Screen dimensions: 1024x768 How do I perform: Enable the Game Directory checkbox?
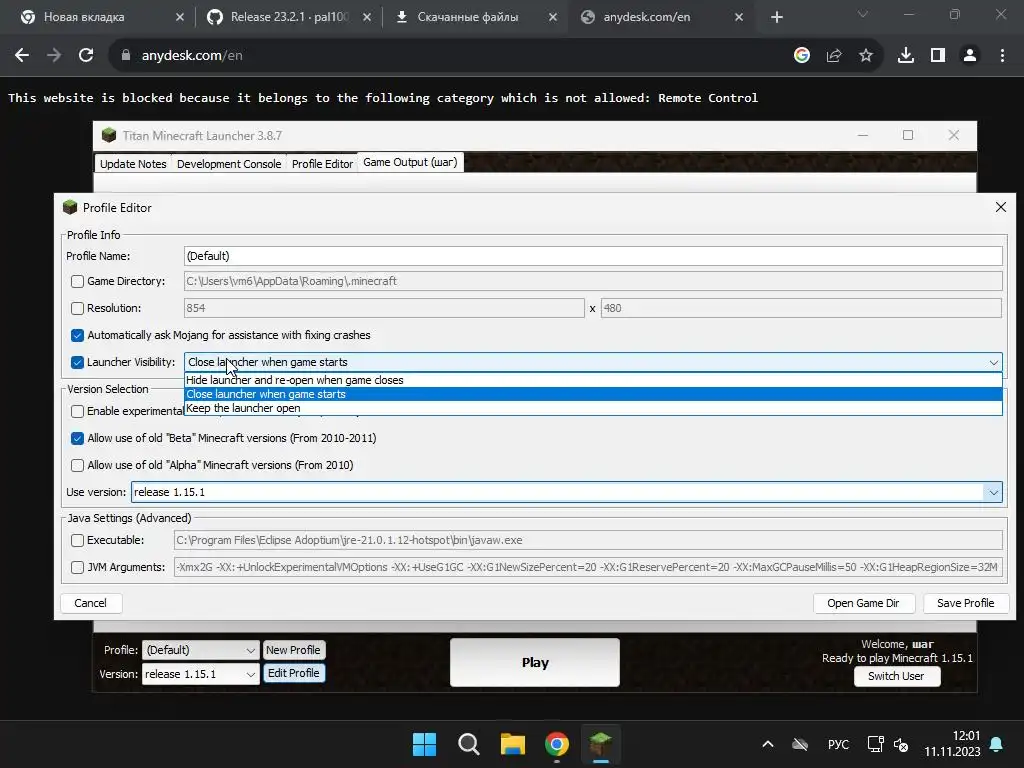(x=77, y=281)
